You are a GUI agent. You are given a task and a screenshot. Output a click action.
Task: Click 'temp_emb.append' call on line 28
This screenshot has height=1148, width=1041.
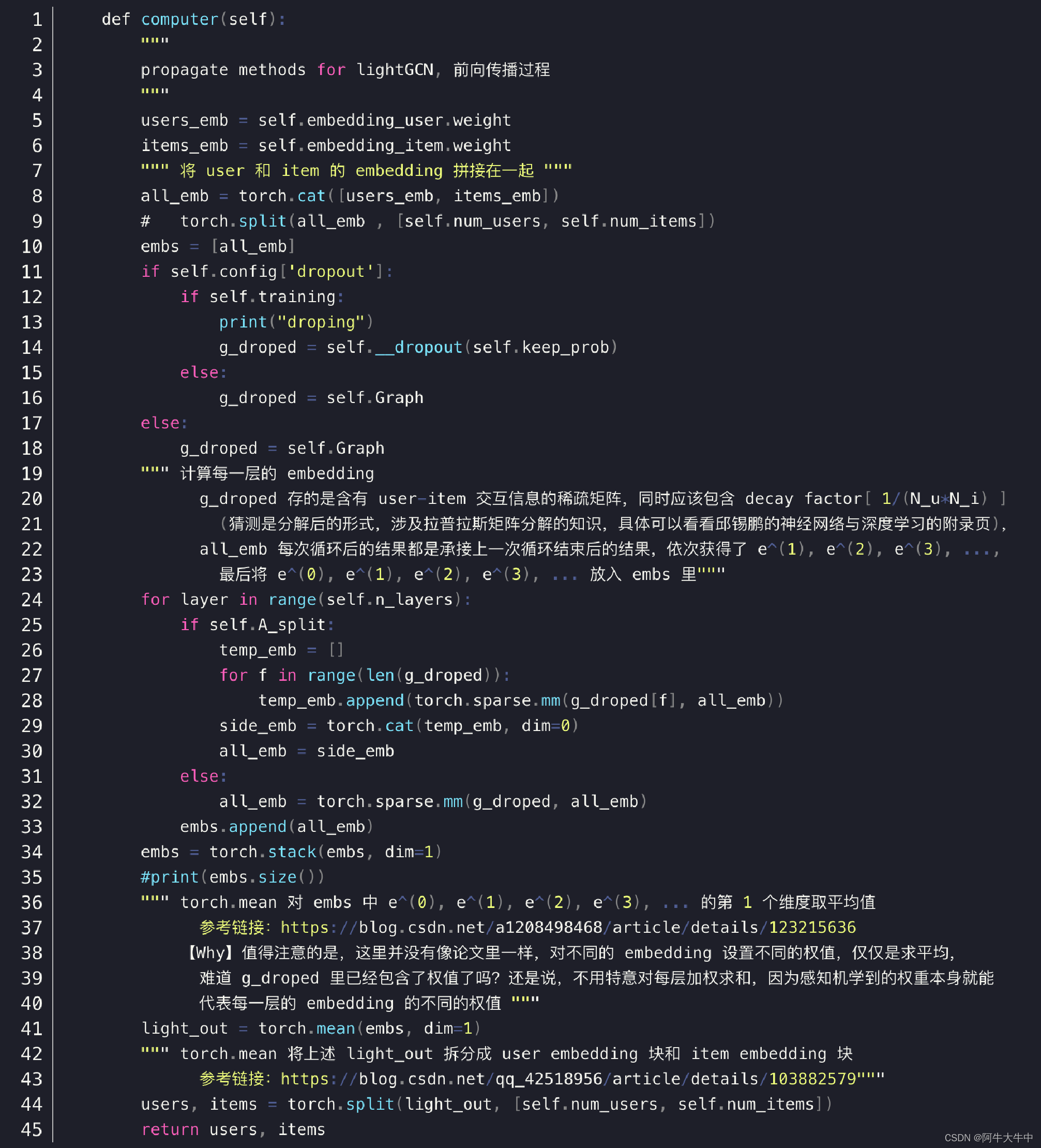(x=330, y=700)
